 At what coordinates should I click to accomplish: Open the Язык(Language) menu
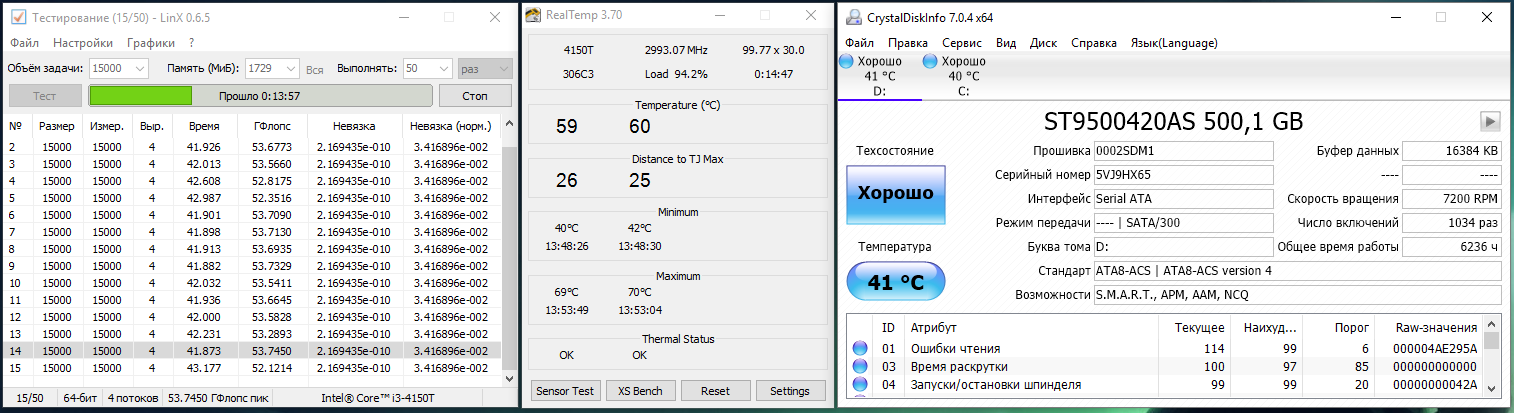coord(1173,43)
